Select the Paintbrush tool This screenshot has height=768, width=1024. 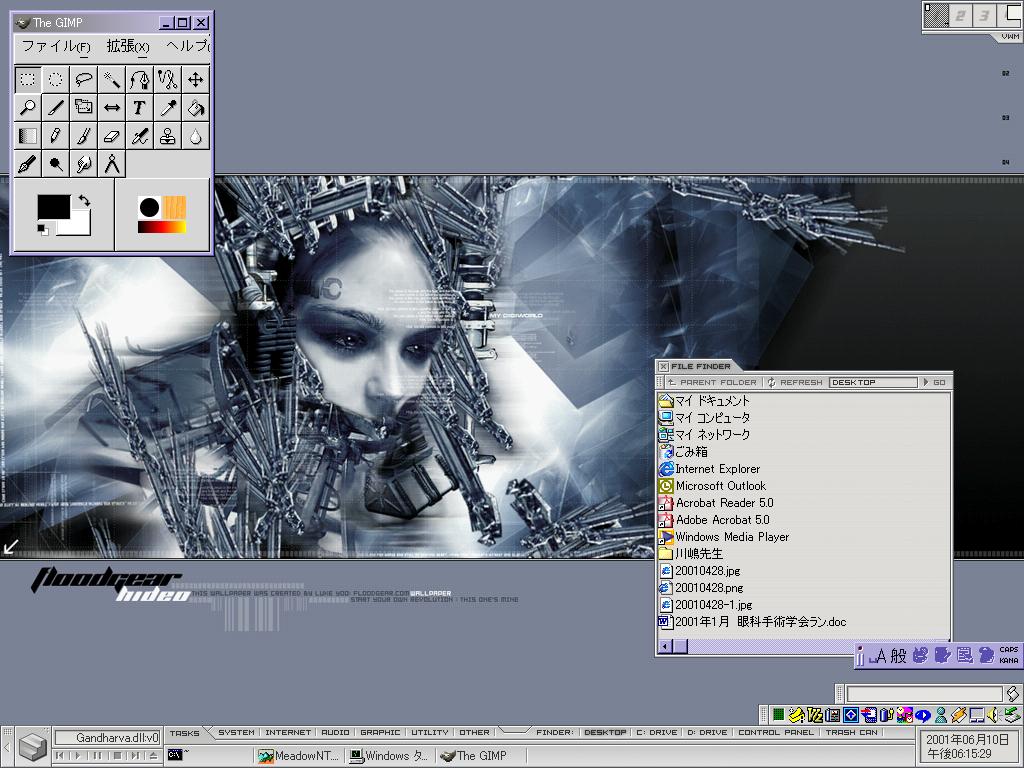84,136
